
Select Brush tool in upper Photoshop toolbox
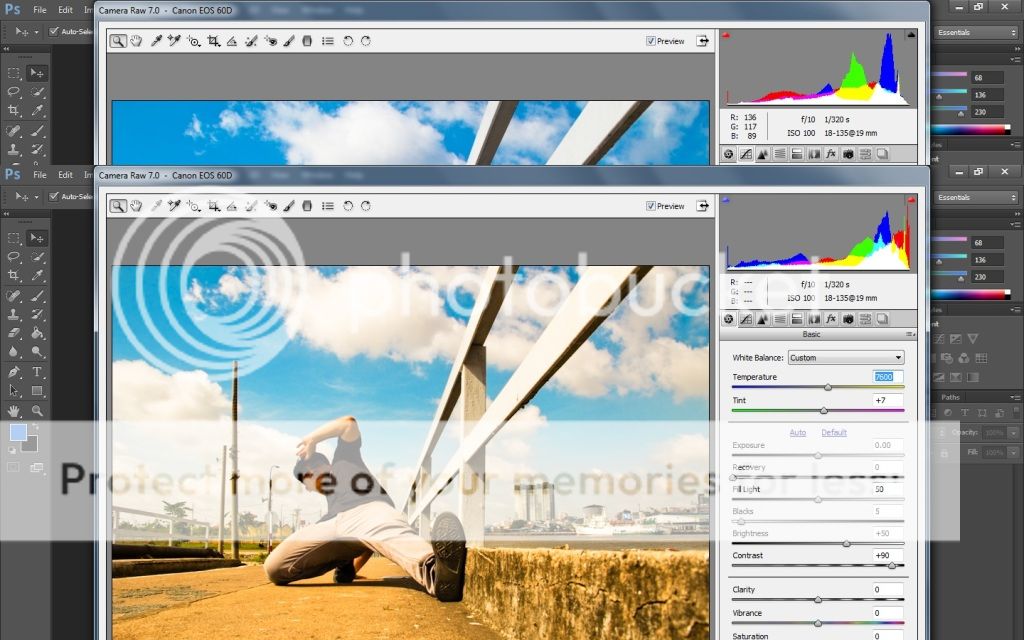tap(37, 131)
